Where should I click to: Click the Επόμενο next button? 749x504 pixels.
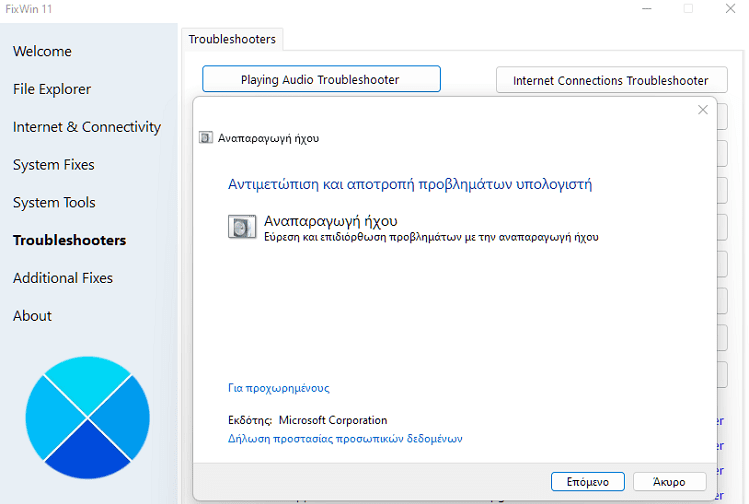[x=588, y=482]
